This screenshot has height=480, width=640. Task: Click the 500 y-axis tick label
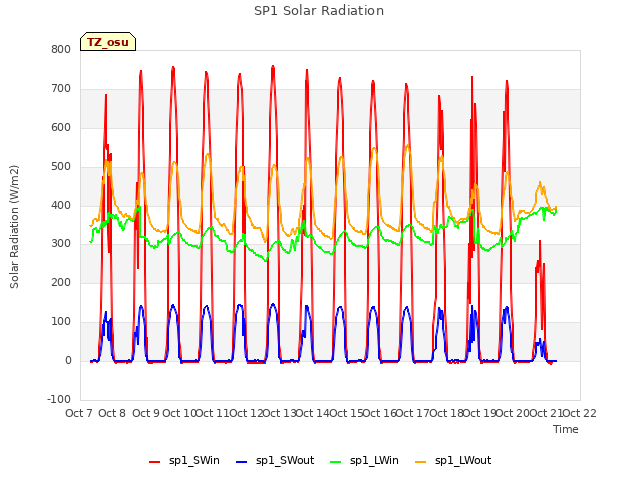pyautogui.click(x=61, y=167)
